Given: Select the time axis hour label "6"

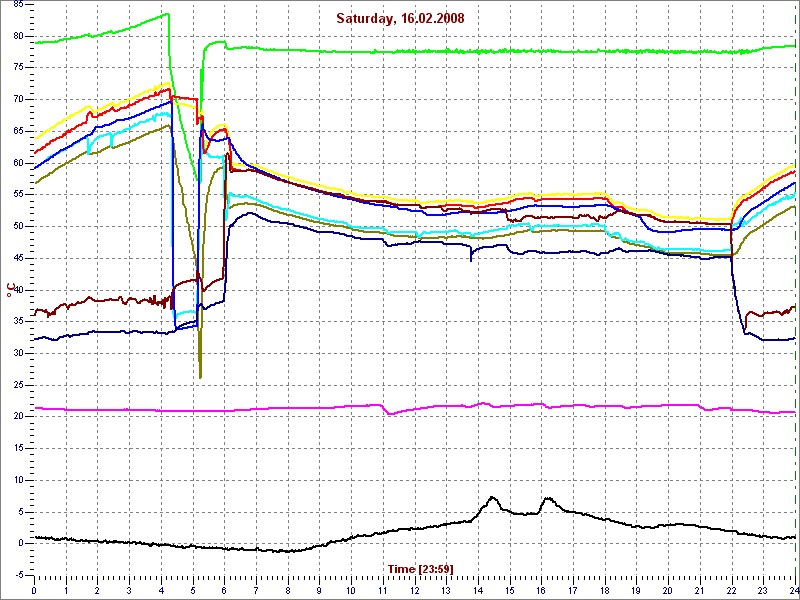Looking at the screenshot, I should click(224, 589).
